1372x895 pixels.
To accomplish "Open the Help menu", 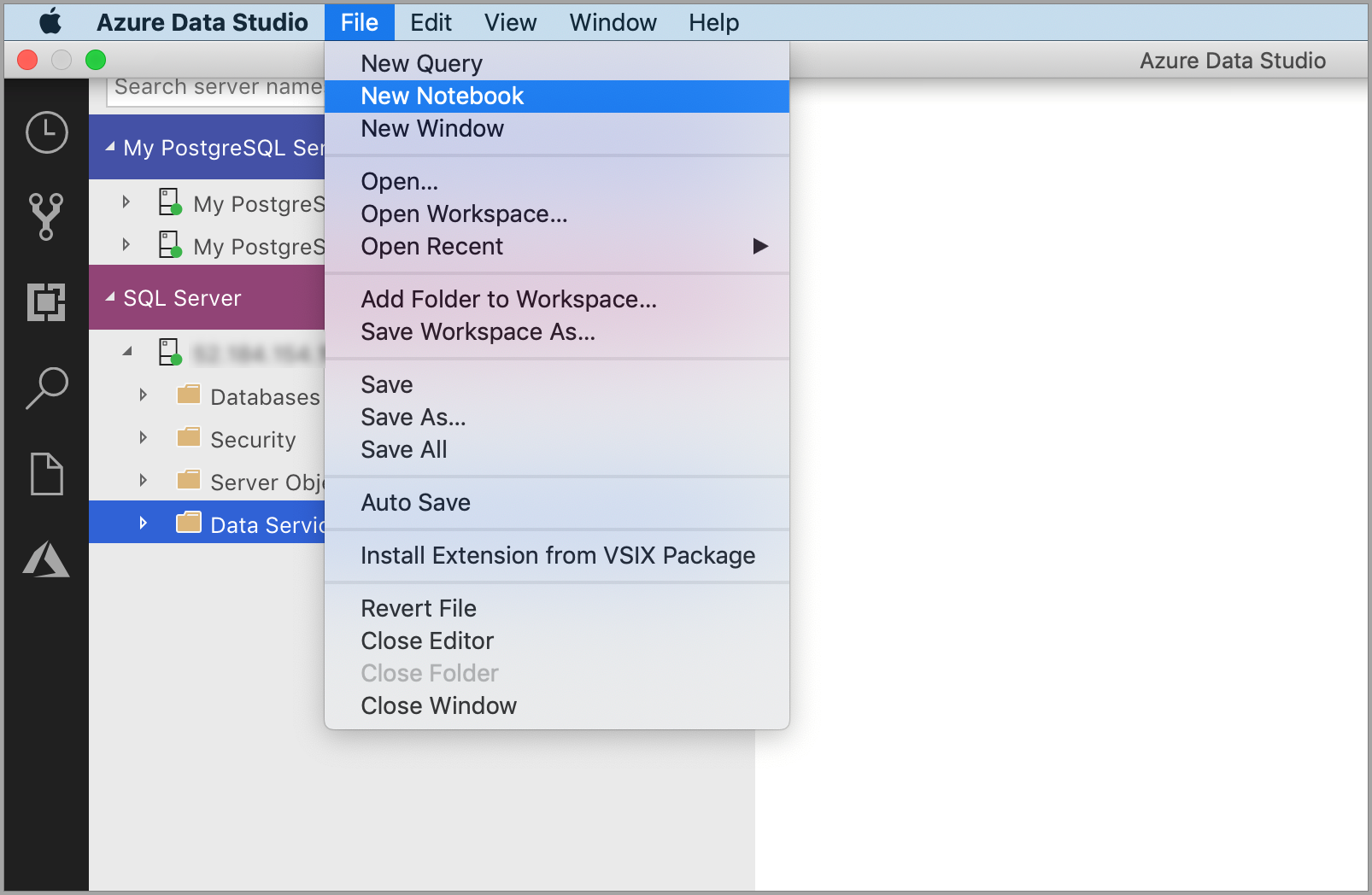I will point(713,22).
